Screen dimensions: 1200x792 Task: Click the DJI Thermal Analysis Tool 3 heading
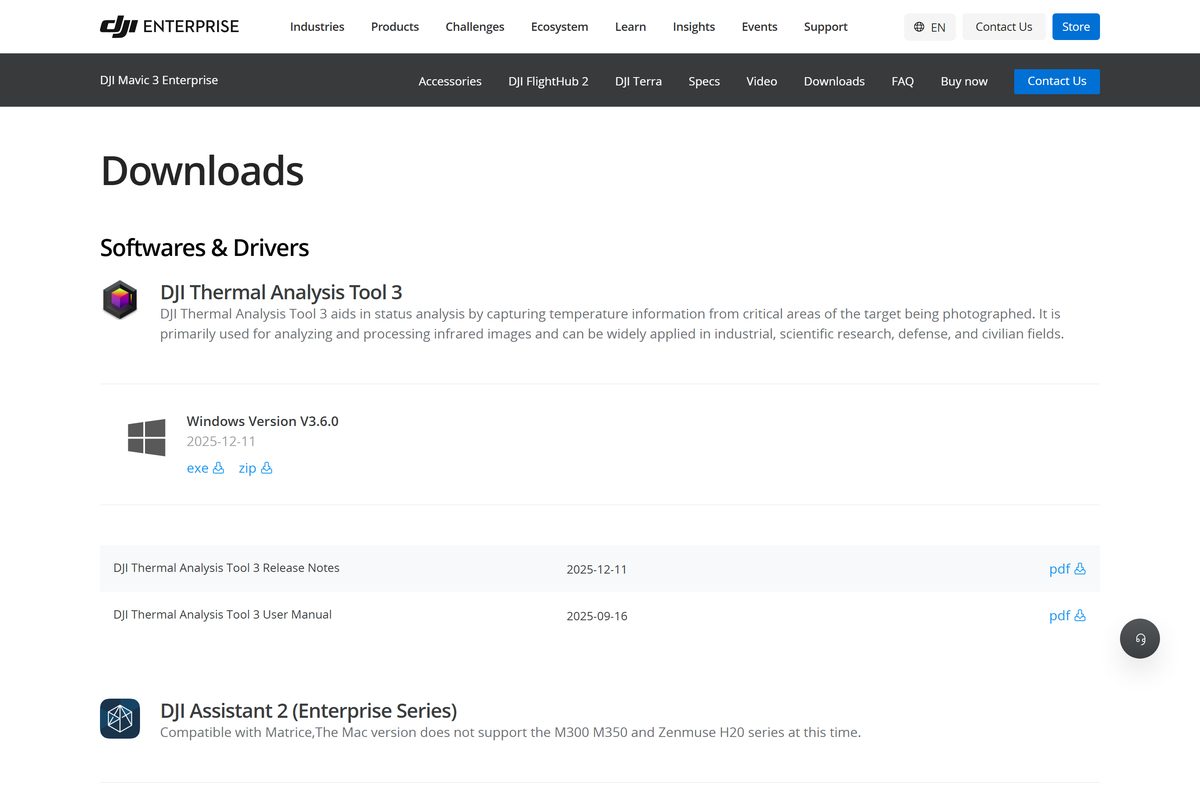coord(281,292)
